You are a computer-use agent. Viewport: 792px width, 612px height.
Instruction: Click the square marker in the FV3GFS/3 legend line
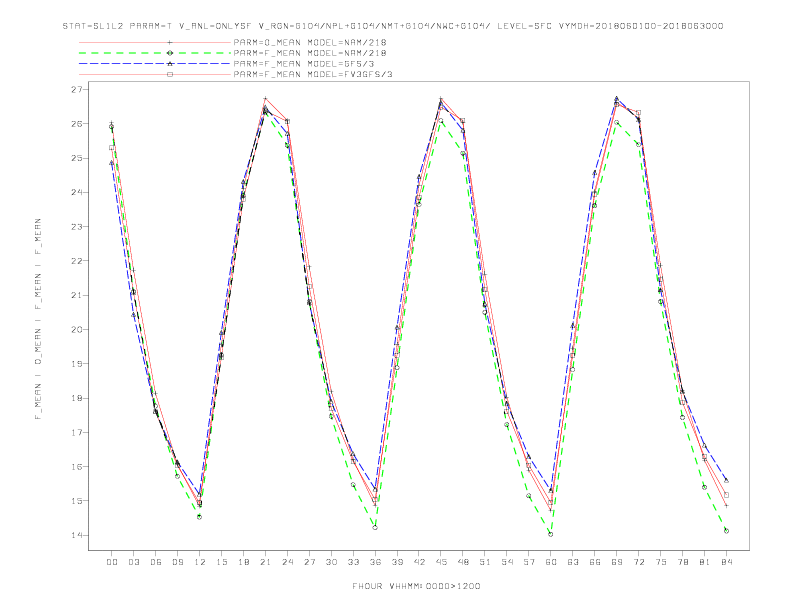coord(170,74)
